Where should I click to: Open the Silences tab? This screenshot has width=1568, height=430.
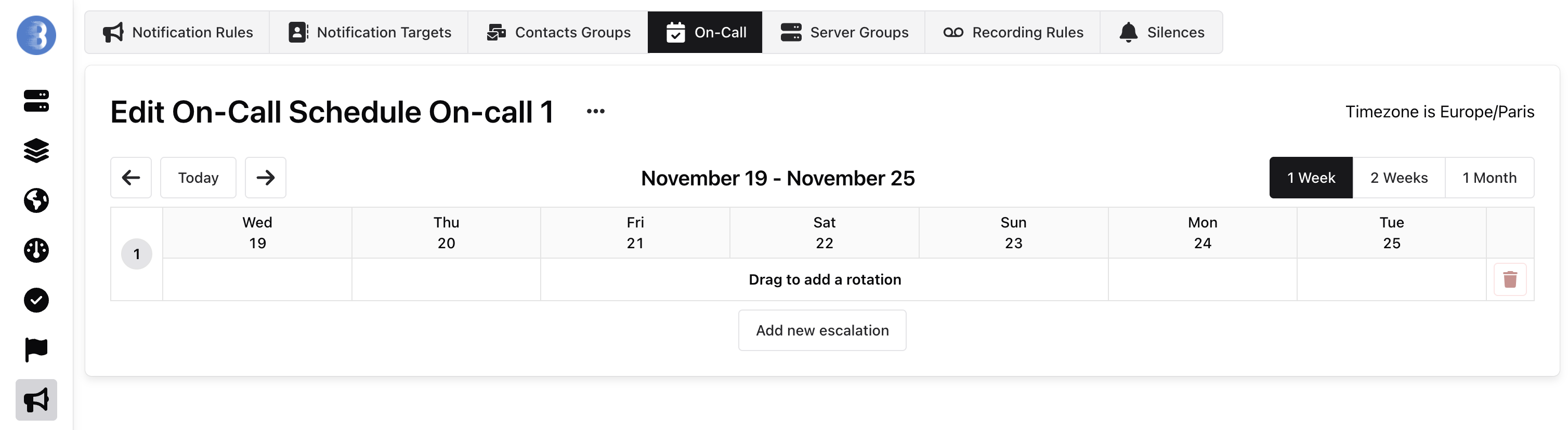point(1161,32)
